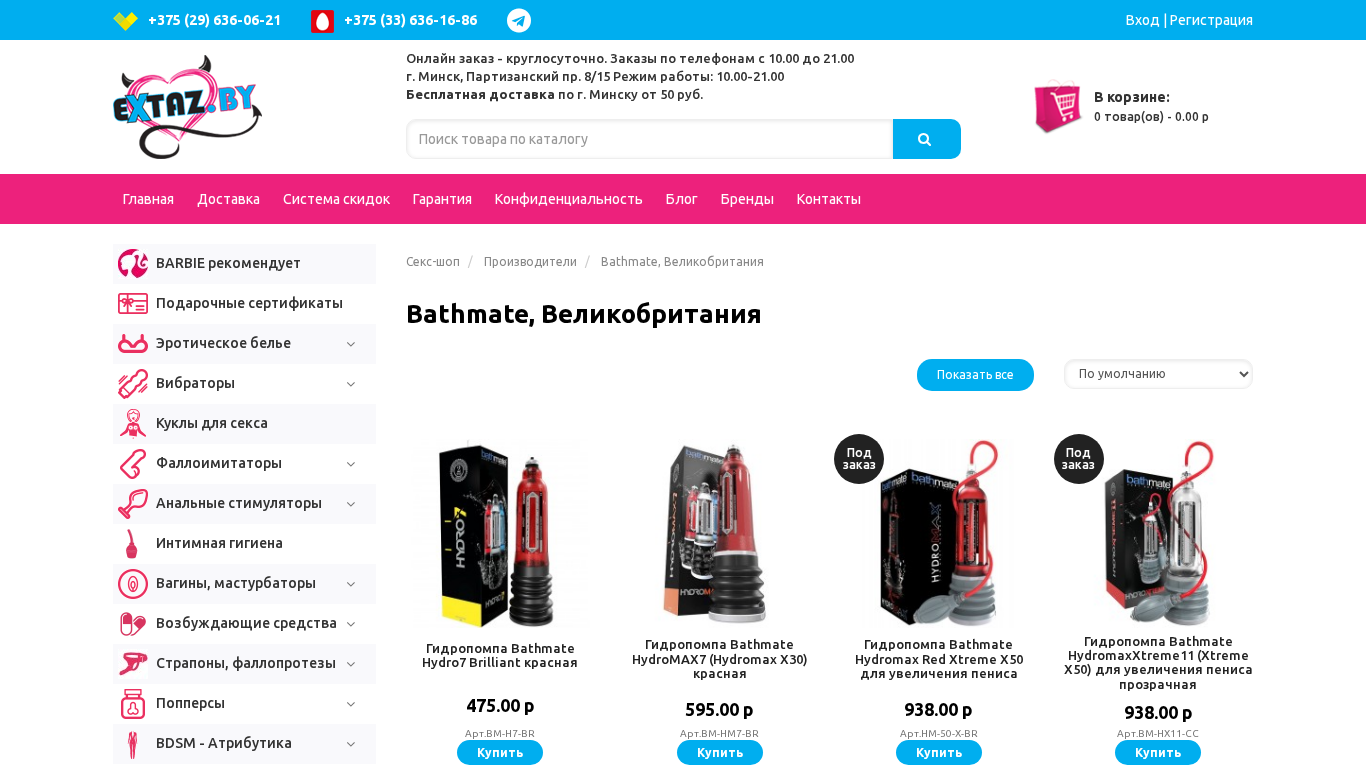Open the pink shopping cart icon
1366x768 pixels.
pos(1057,106)
